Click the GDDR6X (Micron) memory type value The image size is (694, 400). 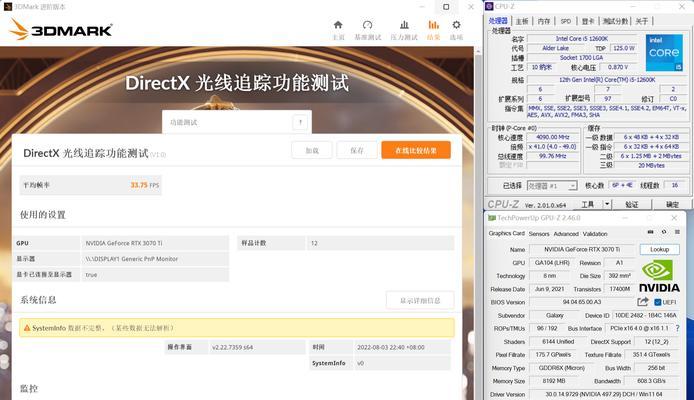coord(562,368)
